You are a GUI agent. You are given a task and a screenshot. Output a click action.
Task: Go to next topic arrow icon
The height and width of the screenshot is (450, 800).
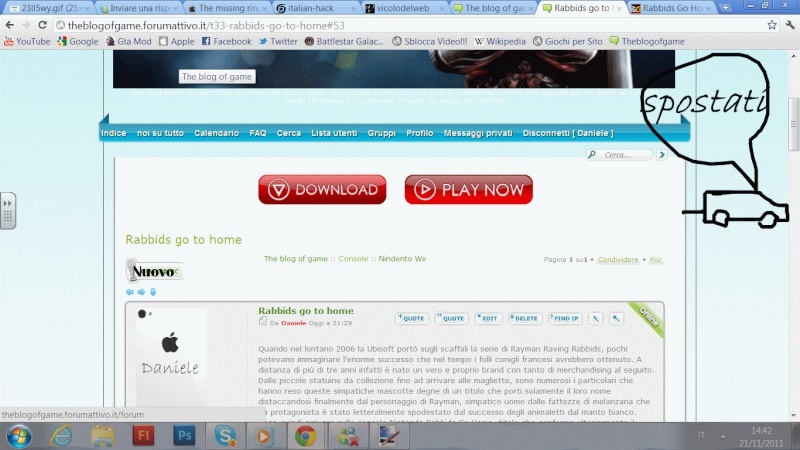(141, 292)
